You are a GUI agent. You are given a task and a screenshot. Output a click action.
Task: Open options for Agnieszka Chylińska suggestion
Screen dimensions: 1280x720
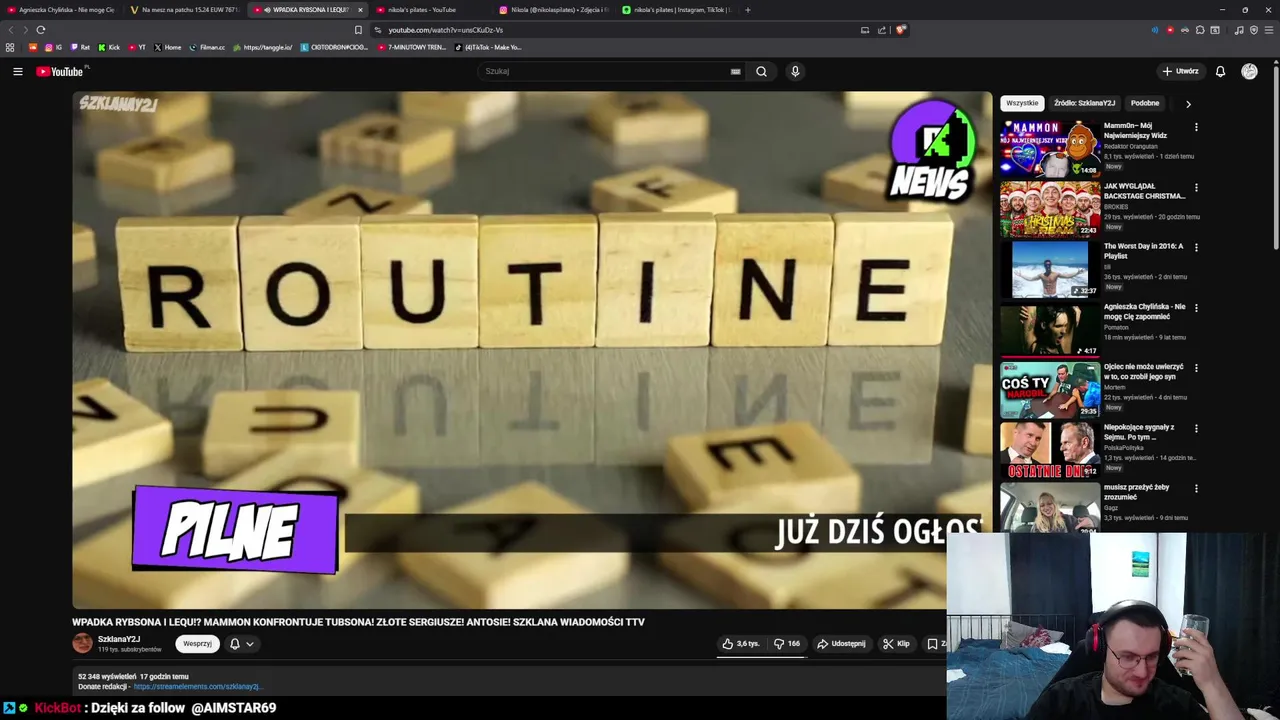pyautogui.click(x=1196, y=307)
